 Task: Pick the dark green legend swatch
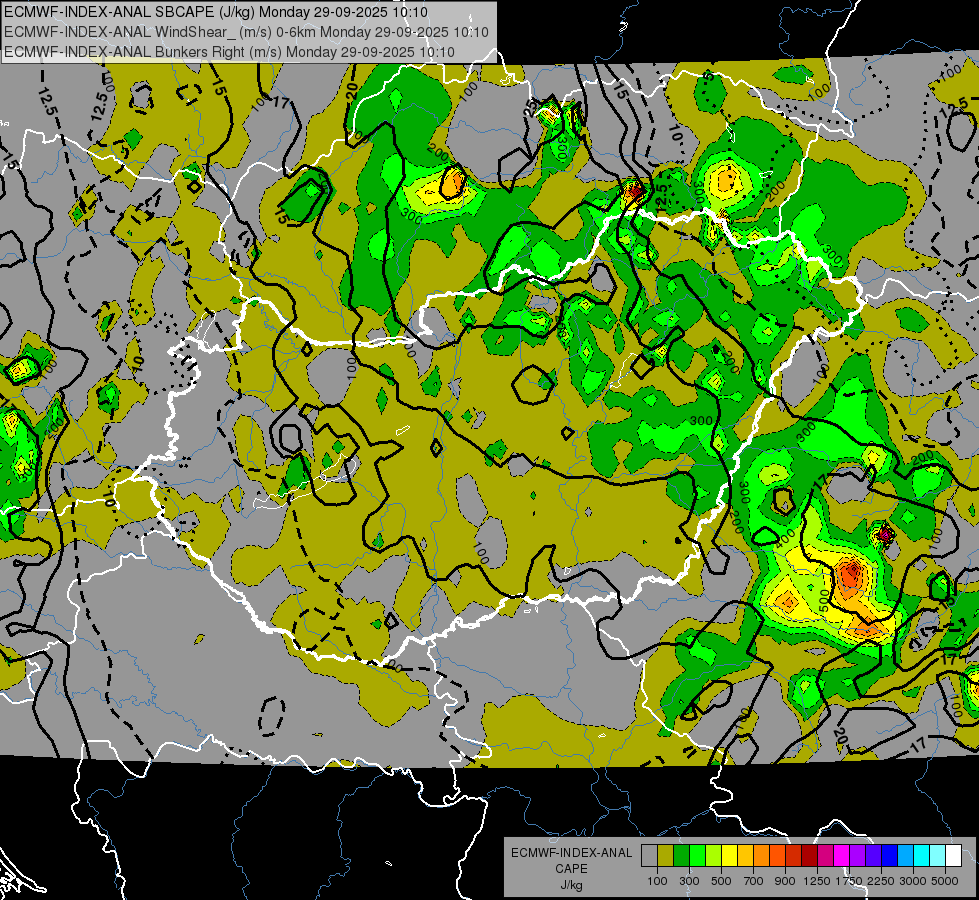[x=681, y=856]
